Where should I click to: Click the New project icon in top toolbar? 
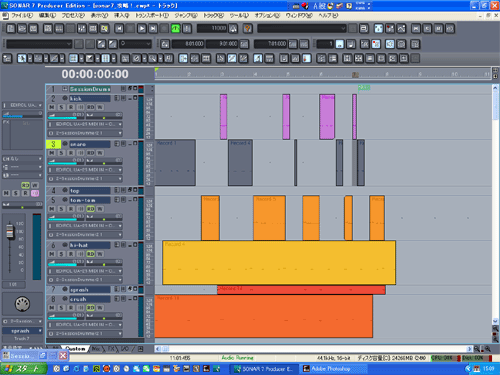[11, 29]
